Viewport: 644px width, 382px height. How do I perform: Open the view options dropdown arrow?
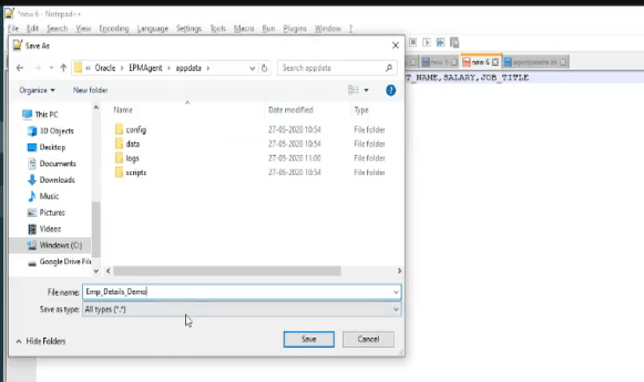(x=366, y=90)
